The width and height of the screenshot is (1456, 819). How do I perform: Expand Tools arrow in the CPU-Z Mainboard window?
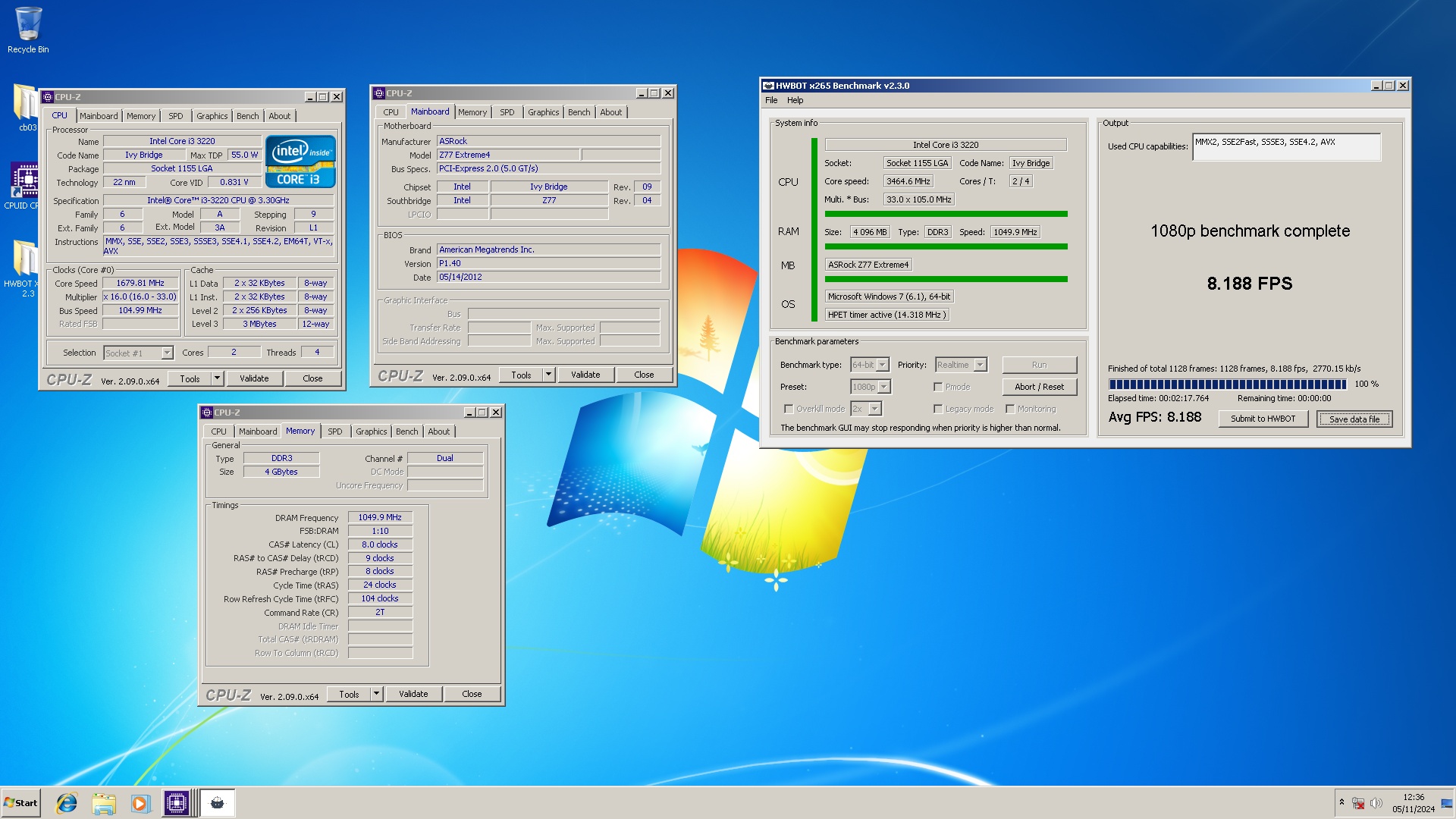click(548, 375)
